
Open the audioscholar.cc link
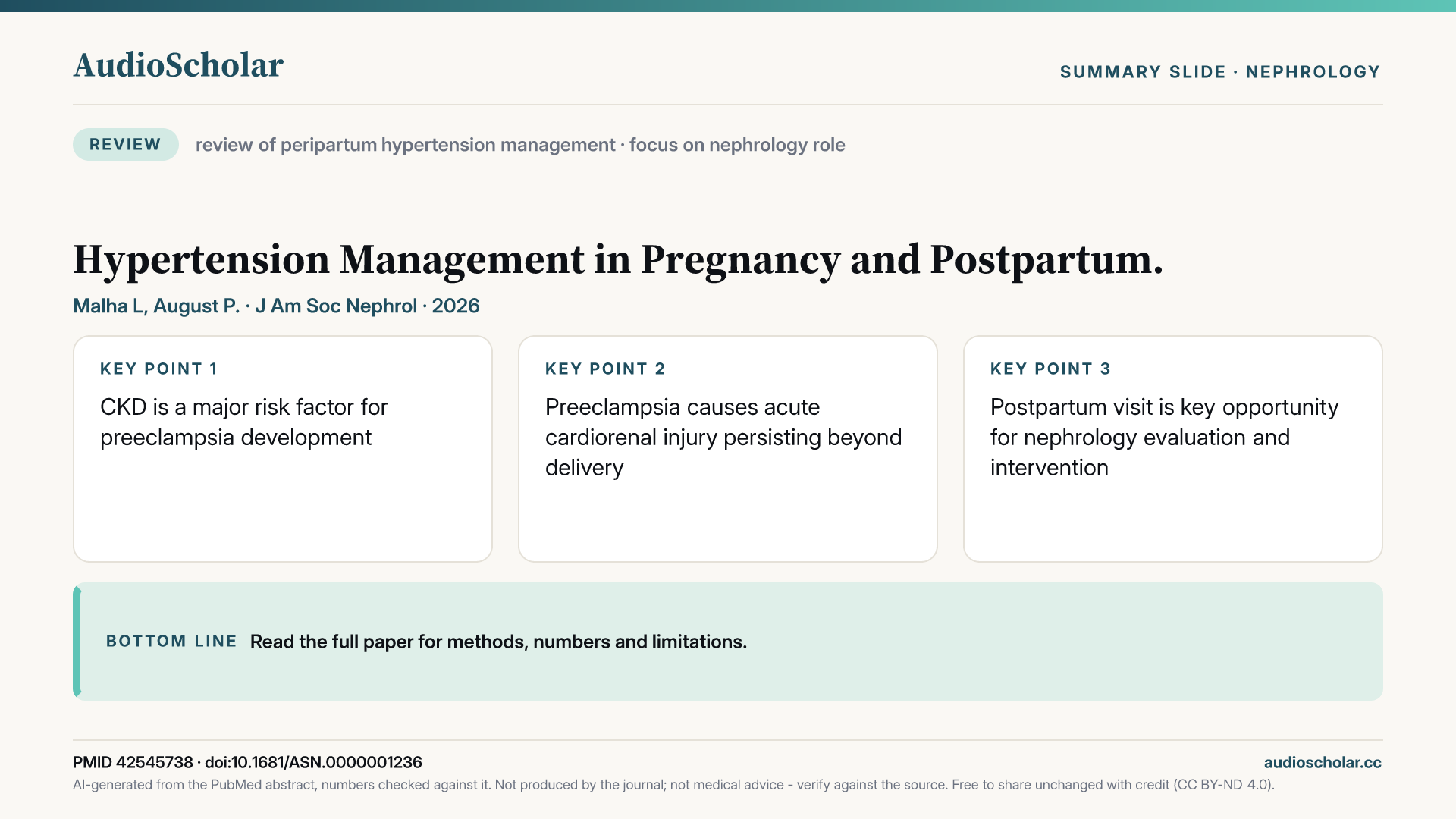click(1323, 762)
